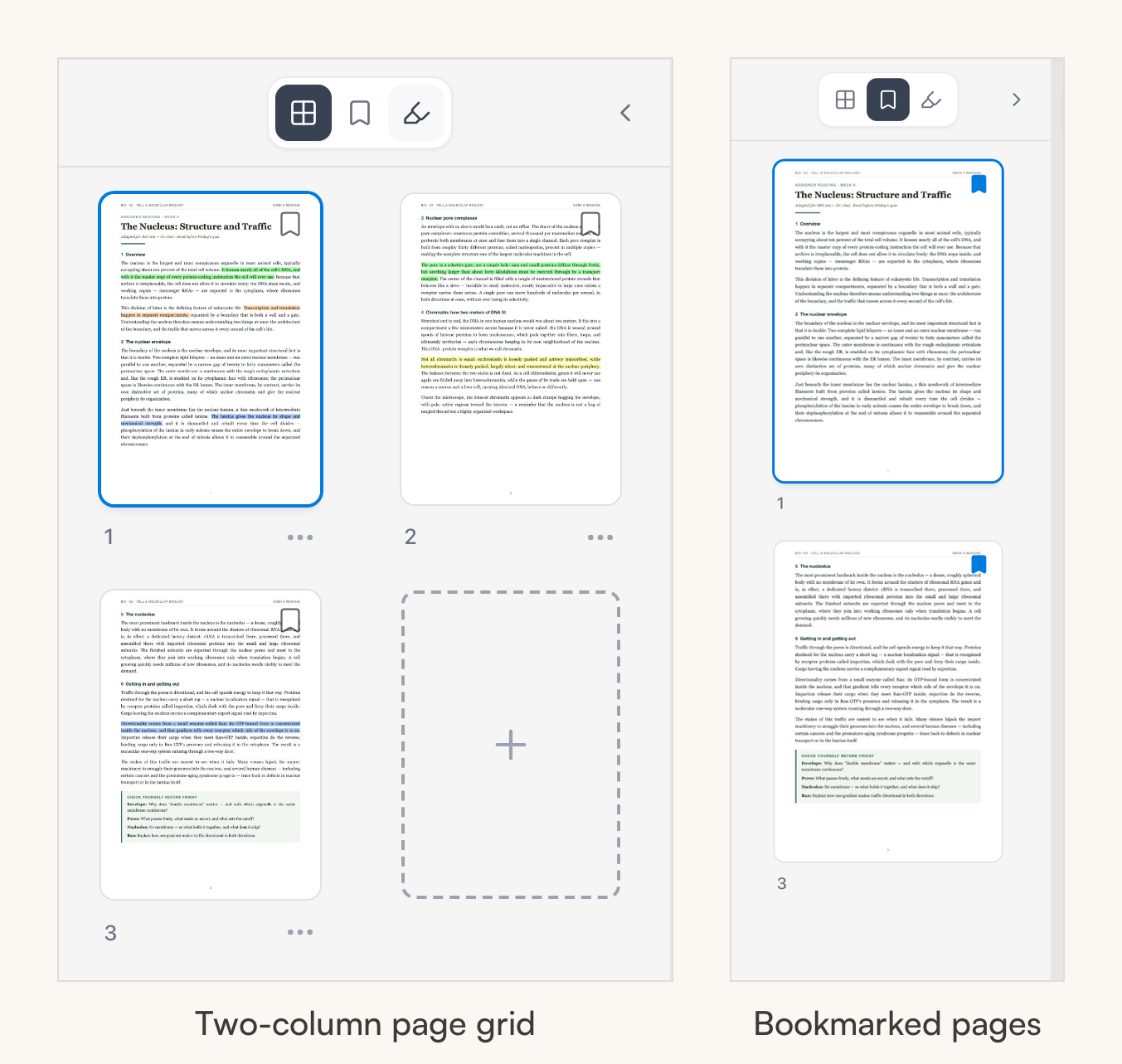Select page grid view in right panel

point(845,100)
